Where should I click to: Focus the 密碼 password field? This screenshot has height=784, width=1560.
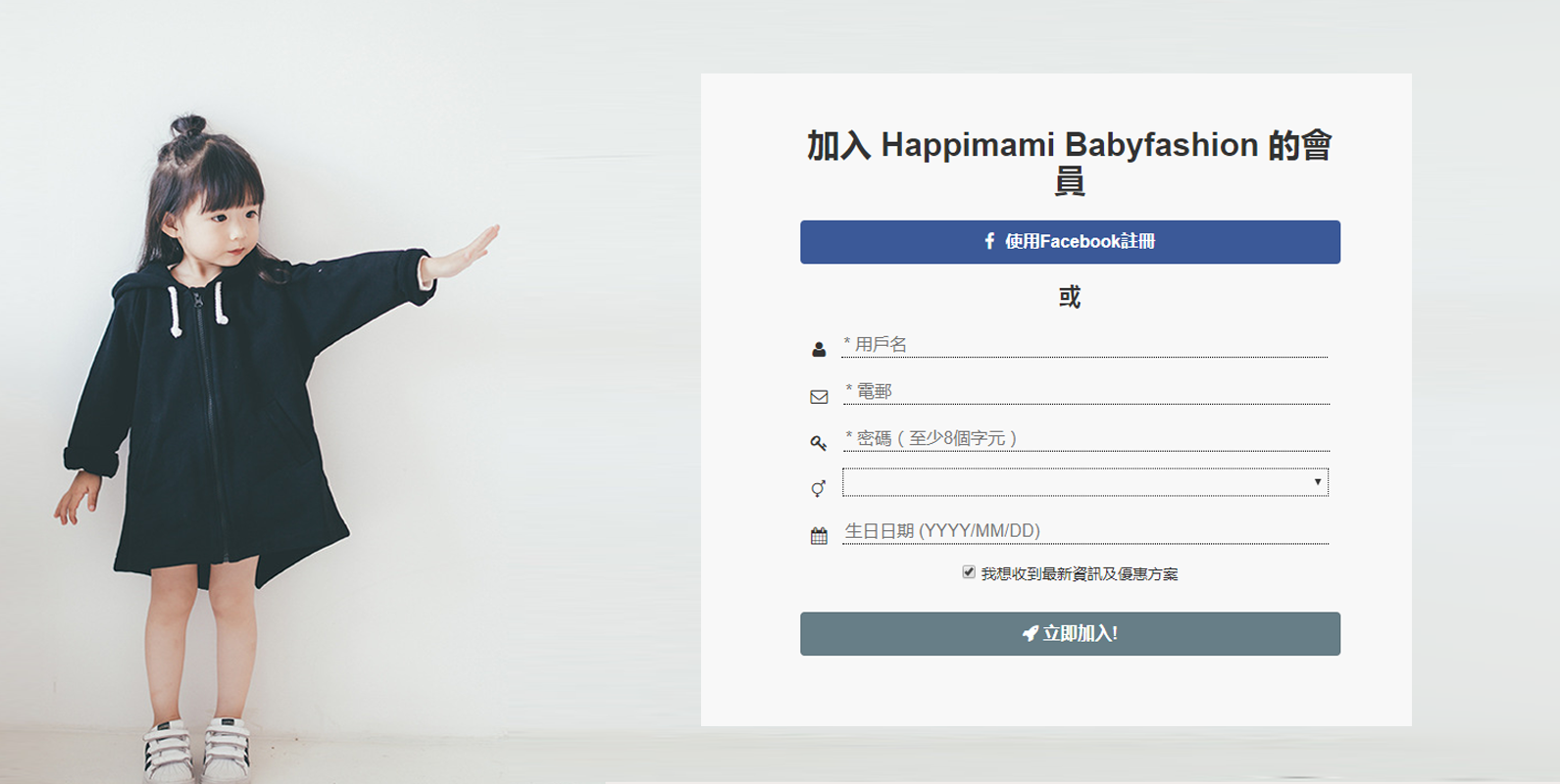pyautogui.click(x=1085, y=438)
